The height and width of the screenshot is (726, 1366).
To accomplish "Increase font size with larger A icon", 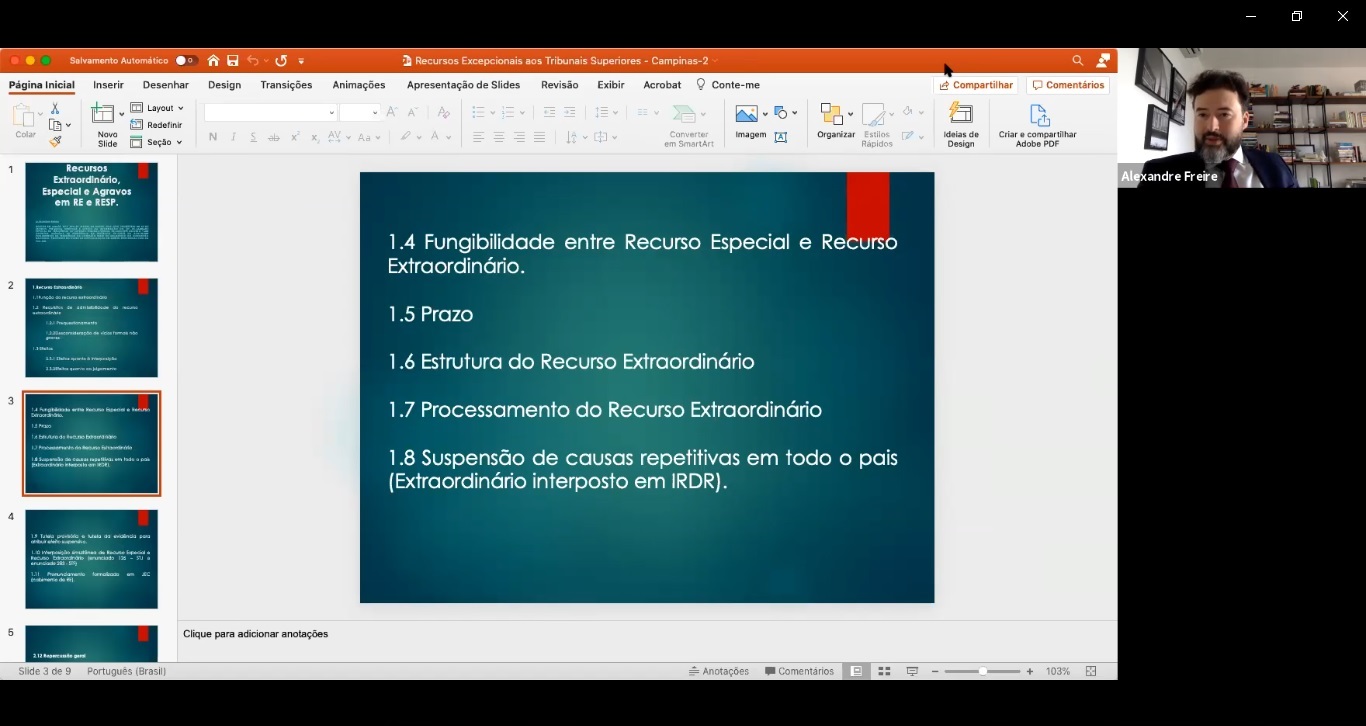I will pos(392,112).
